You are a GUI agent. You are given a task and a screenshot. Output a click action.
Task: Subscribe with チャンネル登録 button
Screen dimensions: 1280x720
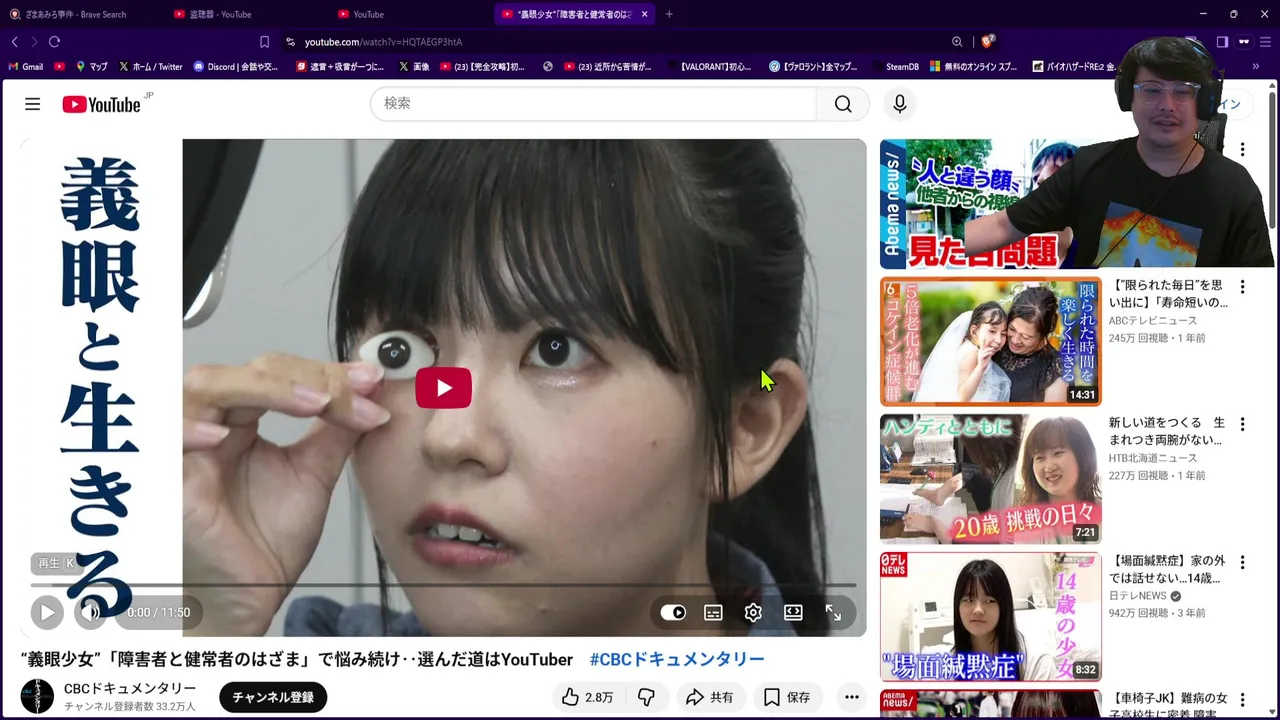[273, 697]
